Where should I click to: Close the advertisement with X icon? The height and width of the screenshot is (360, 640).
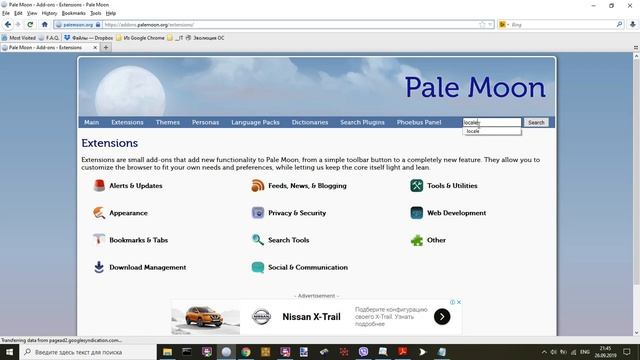point(459,302)
